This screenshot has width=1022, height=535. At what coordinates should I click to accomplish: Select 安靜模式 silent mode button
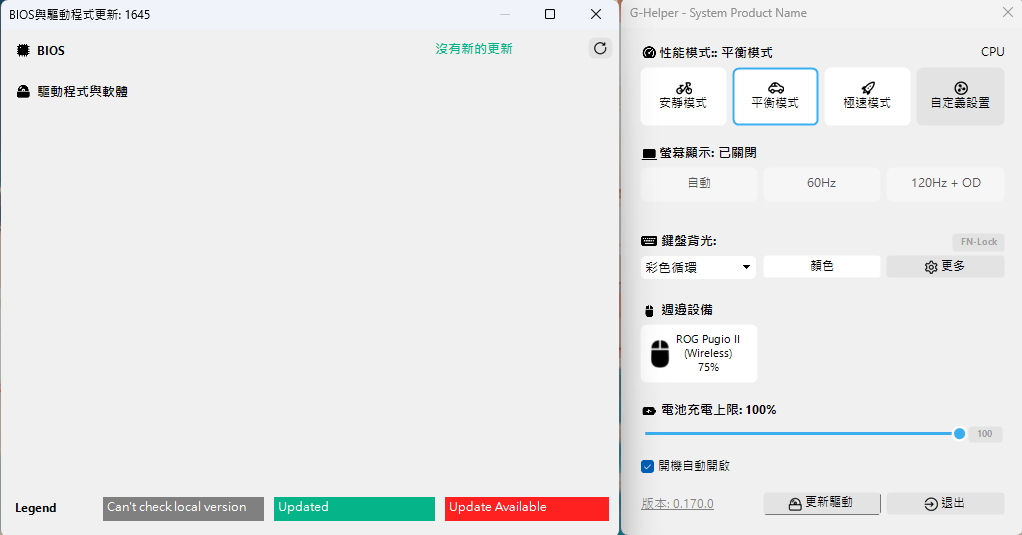(683, 96)
